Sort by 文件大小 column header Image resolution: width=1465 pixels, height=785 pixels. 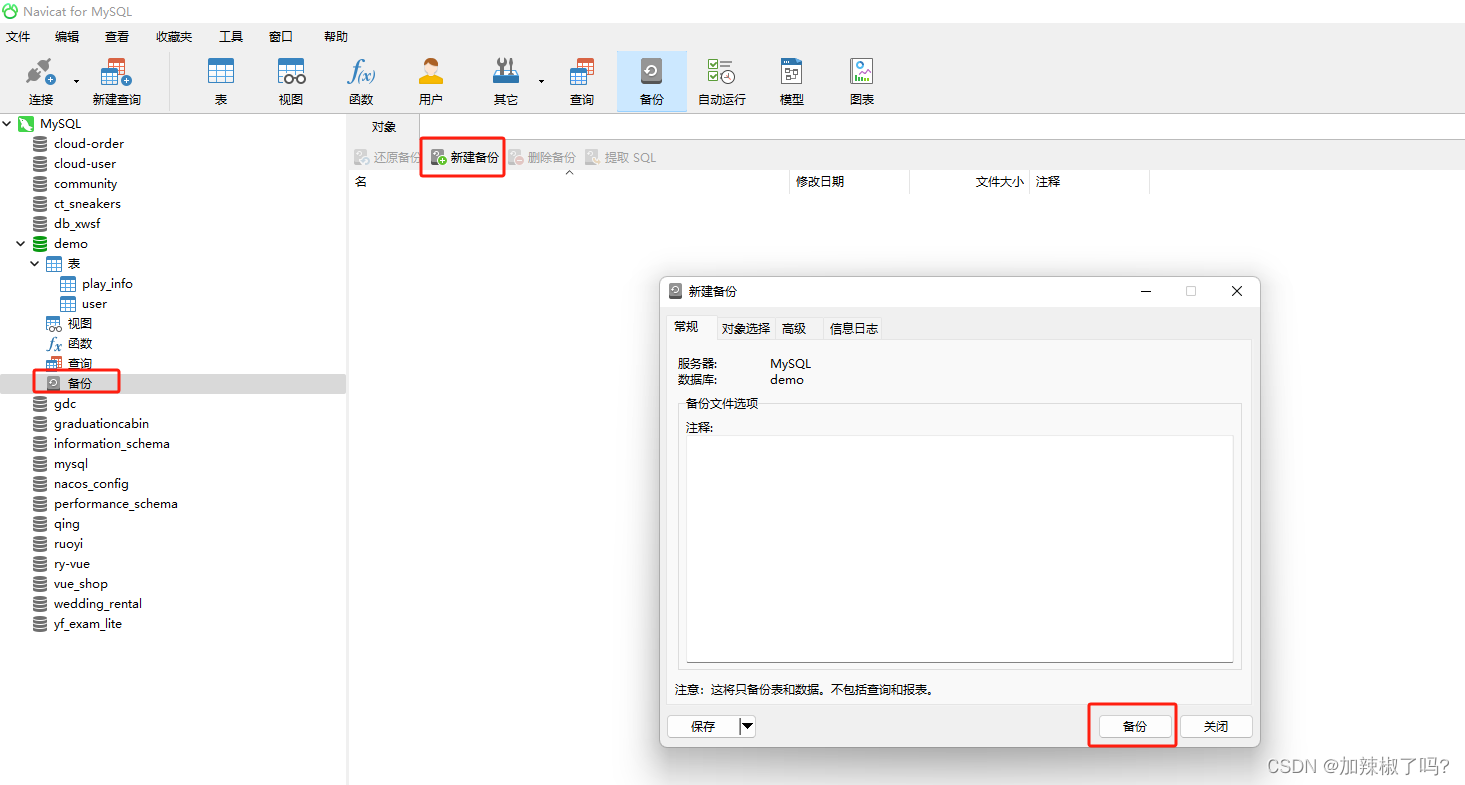(x=969, y=182)
